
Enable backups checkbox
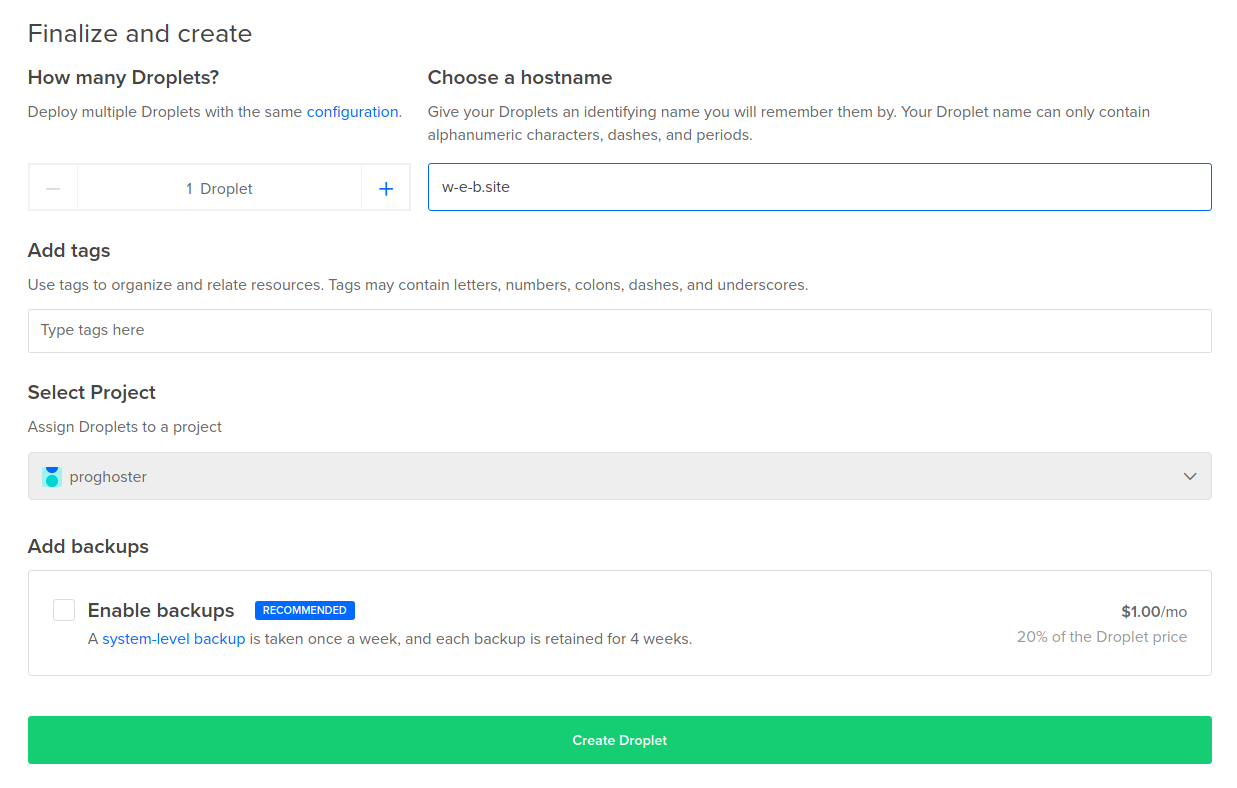64,610
